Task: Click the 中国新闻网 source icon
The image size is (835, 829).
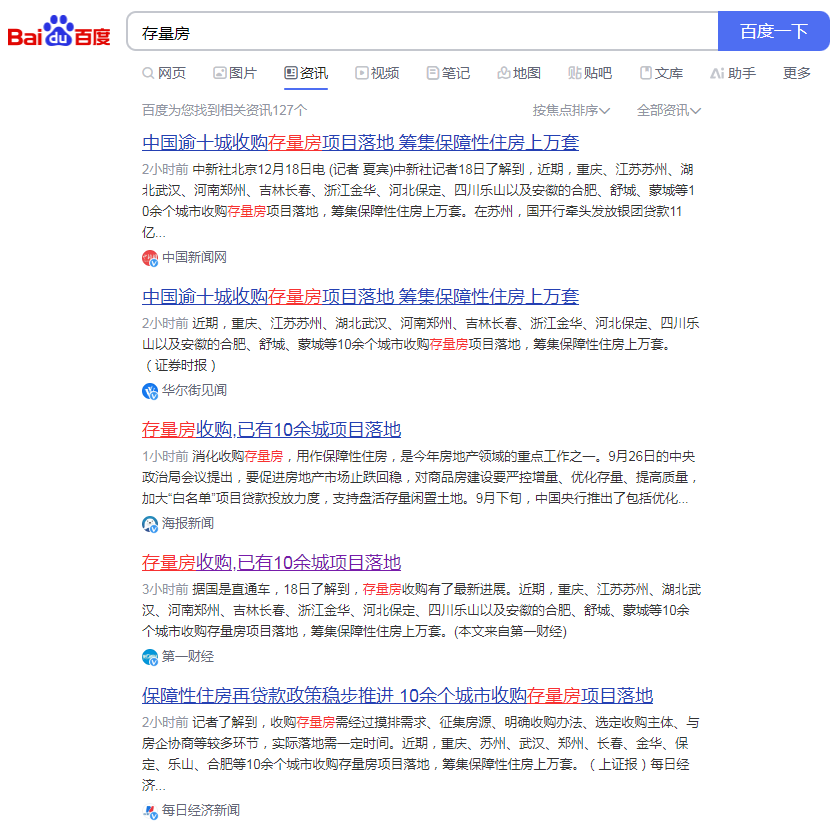Action: (x=150, y=257)
